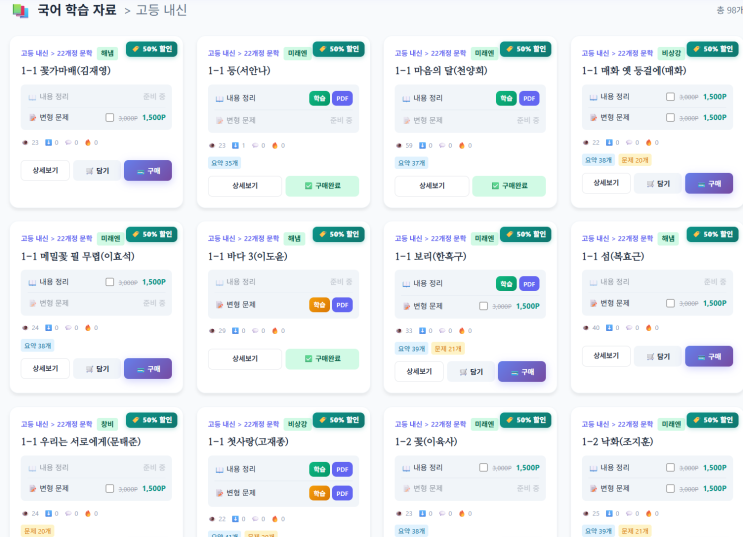This screenshot has width=743, height=537.
Task: Click 구매완료 on 바다 3(이도윤) card
Action: (x=322, y=358)
